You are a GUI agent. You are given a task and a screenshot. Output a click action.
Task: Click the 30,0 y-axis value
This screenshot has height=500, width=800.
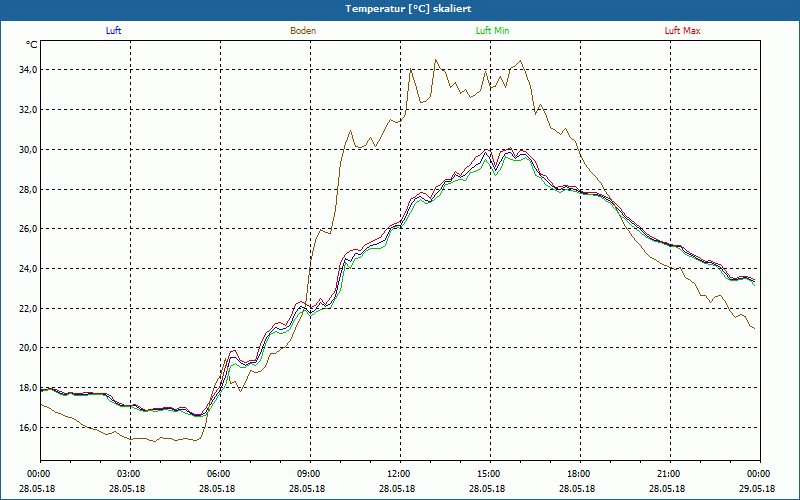click(x=28, y=149)
